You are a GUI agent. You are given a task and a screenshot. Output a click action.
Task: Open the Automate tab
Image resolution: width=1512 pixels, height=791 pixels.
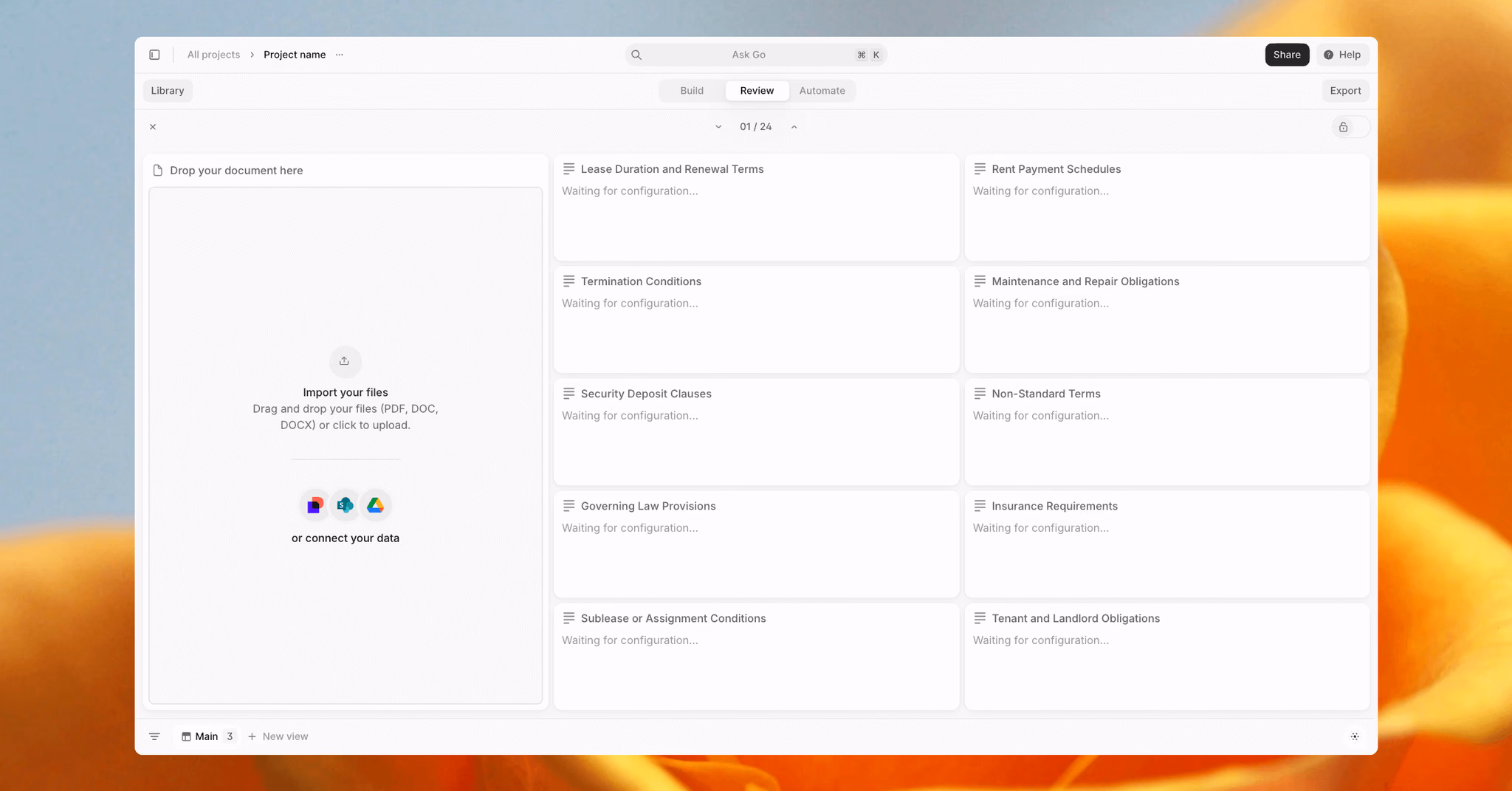point(822,91)
